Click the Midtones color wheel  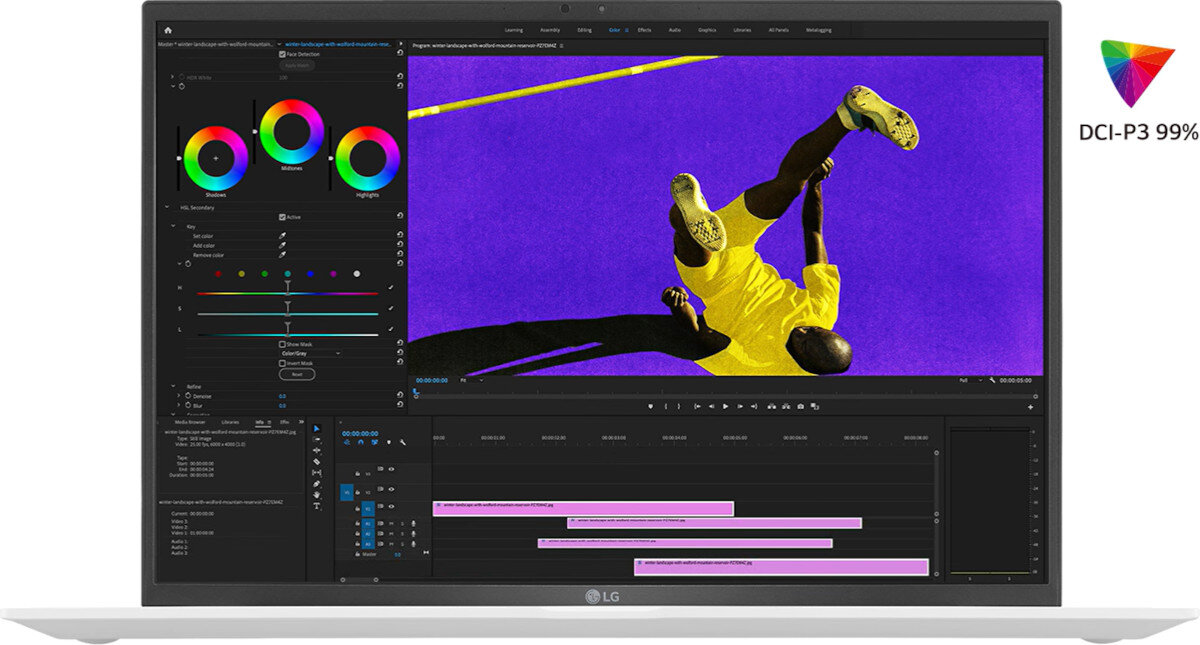pos(292,131)
